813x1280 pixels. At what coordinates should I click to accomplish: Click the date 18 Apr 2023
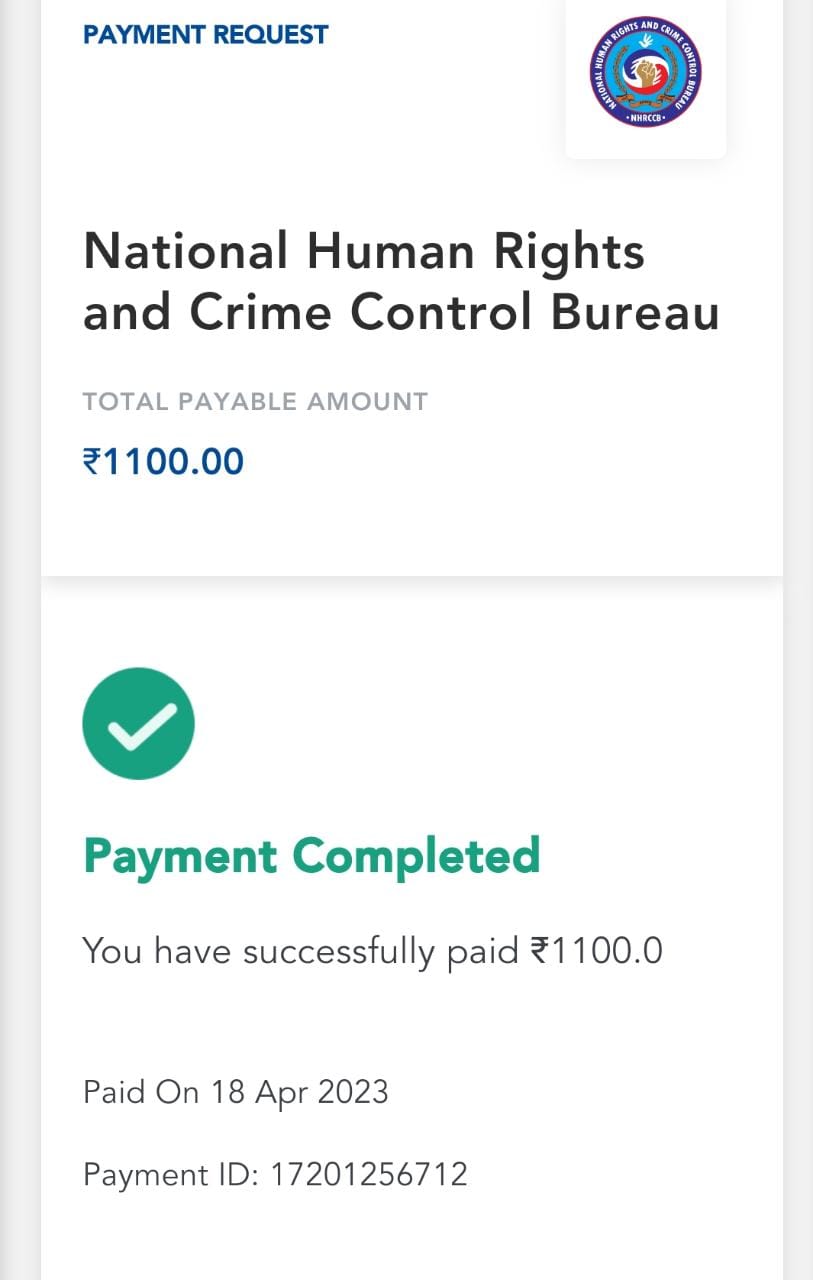(x=299, y=1091)
